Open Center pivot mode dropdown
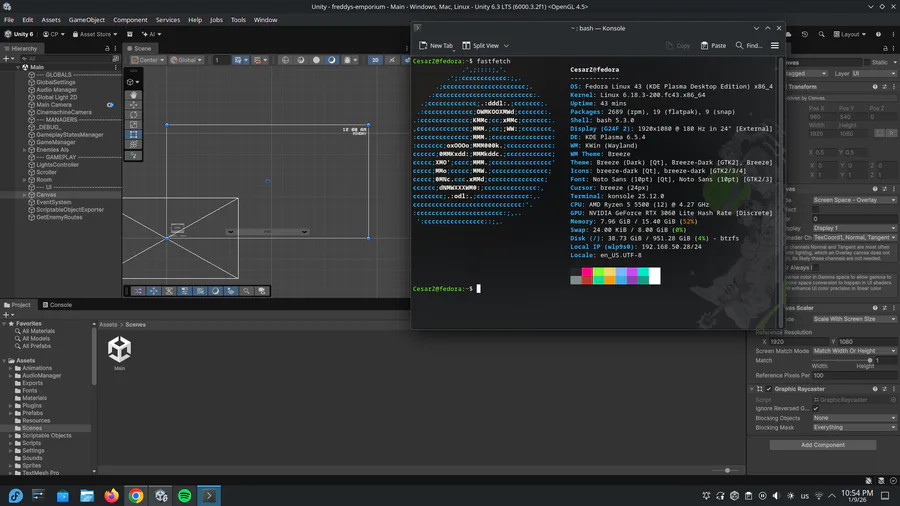The height and width of the screenshot is (506, 900). pos(148,60)
